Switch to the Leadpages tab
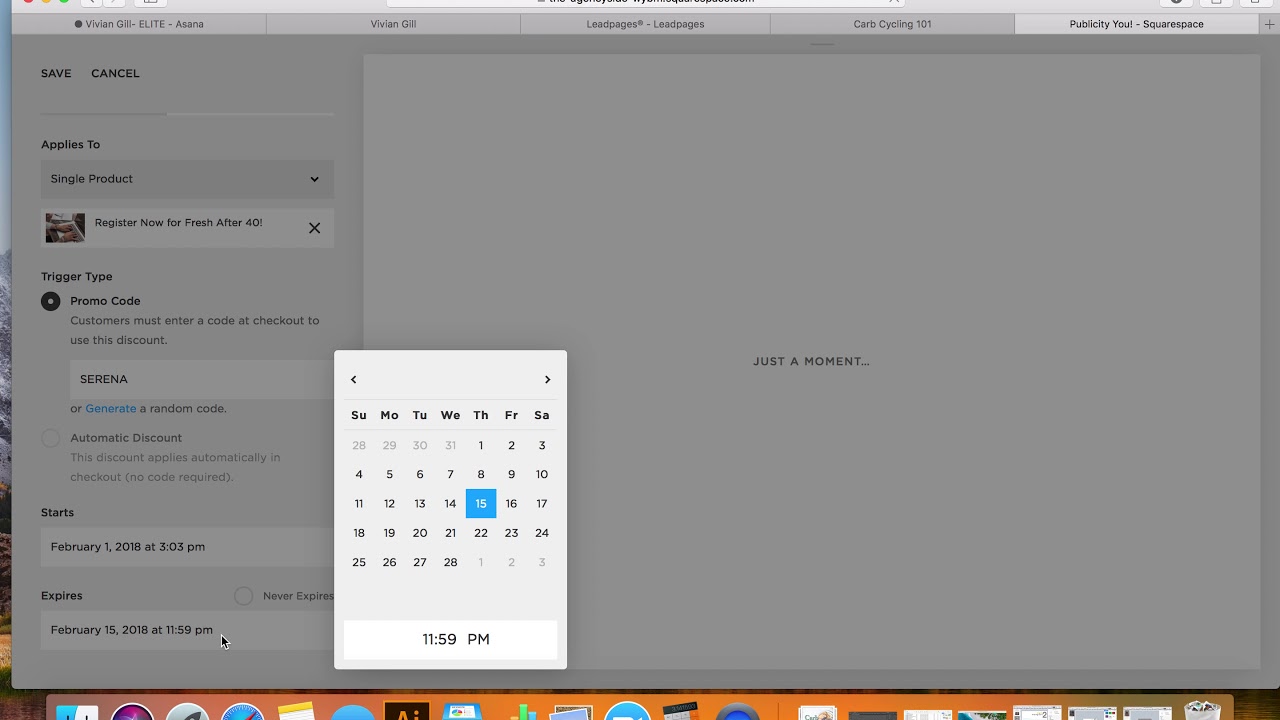 point(645,24)
